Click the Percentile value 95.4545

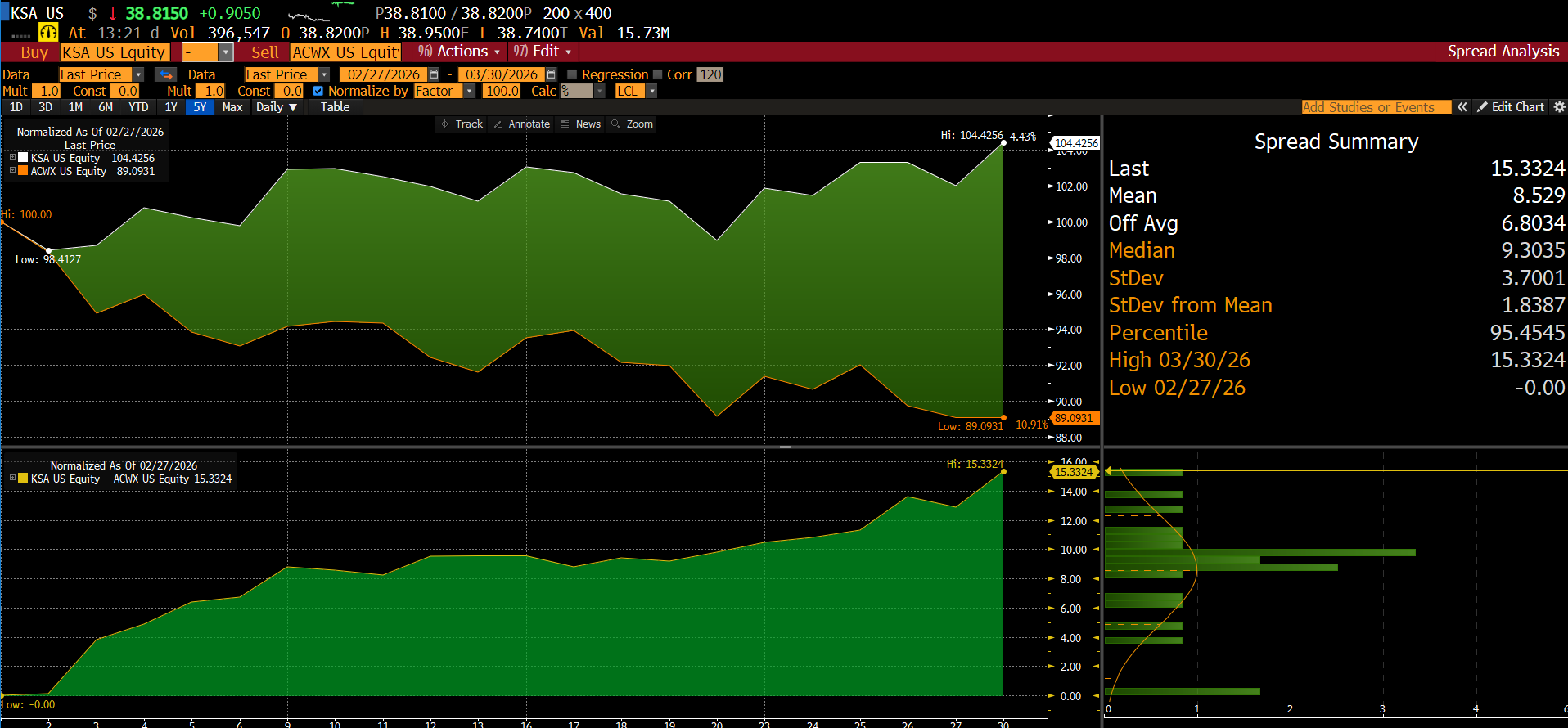click(x=1527, y=333)
